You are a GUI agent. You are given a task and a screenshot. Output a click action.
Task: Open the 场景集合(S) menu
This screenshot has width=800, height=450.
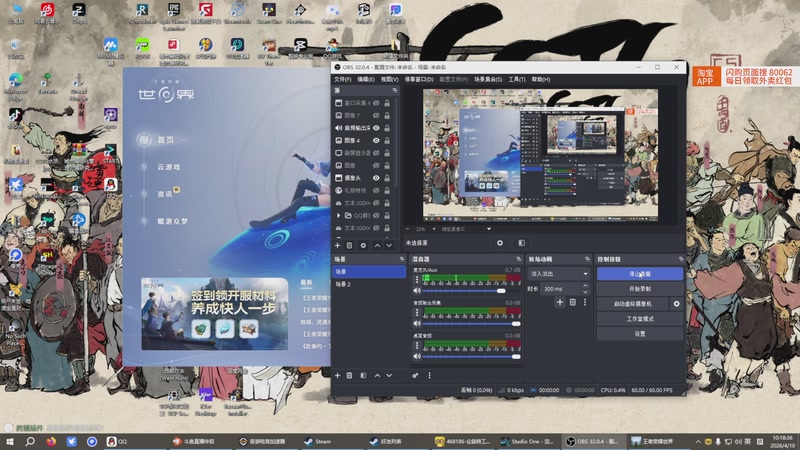(488, 80)
